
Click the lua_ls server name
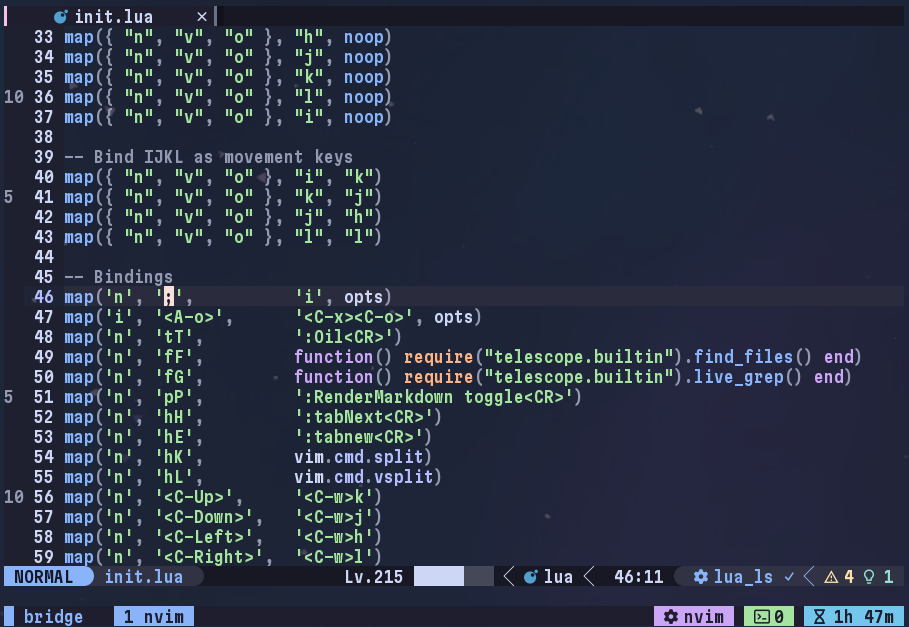(x=743, y=577)
